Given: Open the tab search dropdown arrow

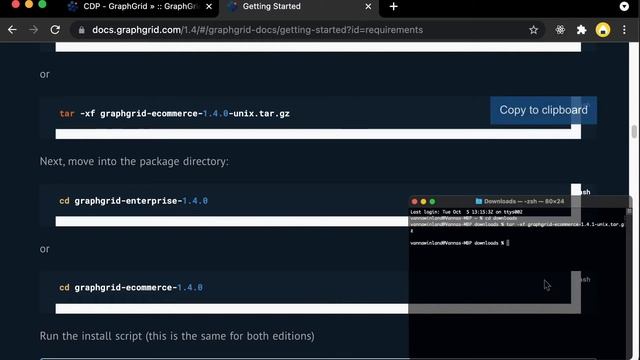Looking at the screenshot, I should [624, 7].
